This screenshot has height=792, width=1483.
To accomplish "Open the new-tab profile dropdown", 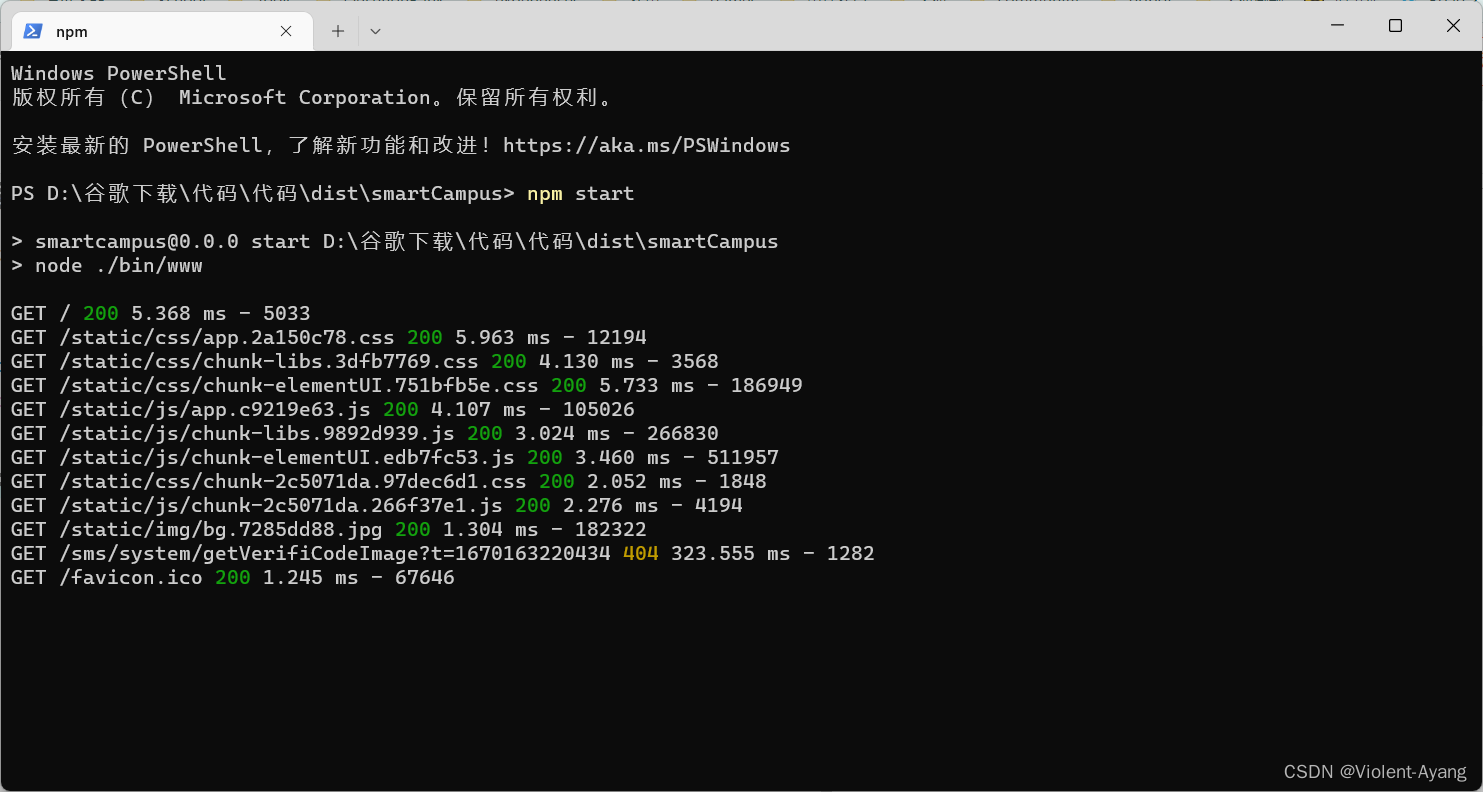I will tap(375, 31).
